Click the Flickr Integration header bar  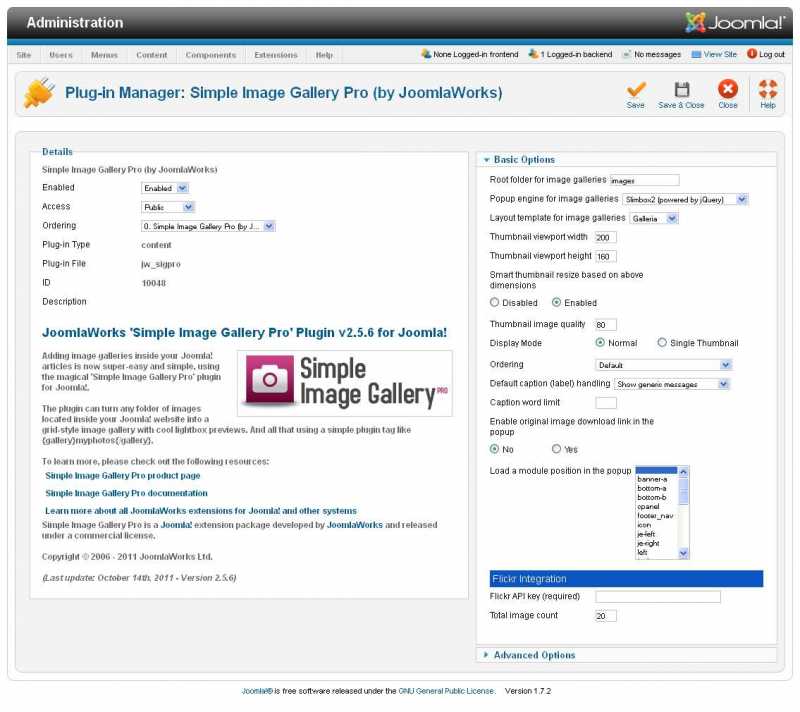(626, 579)
